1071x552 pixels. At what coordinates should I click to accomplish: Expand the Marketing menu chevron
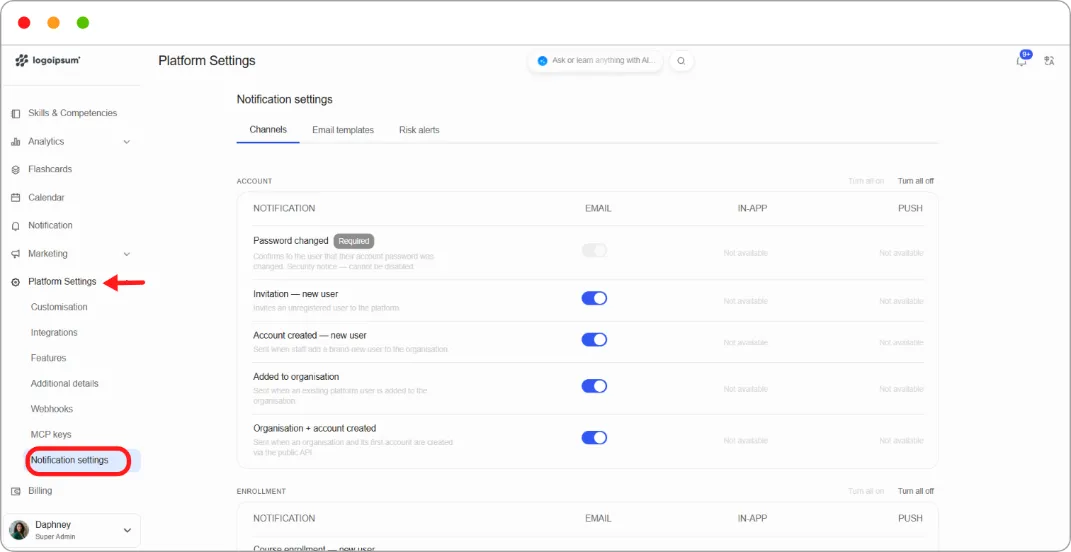click(126, 253)
